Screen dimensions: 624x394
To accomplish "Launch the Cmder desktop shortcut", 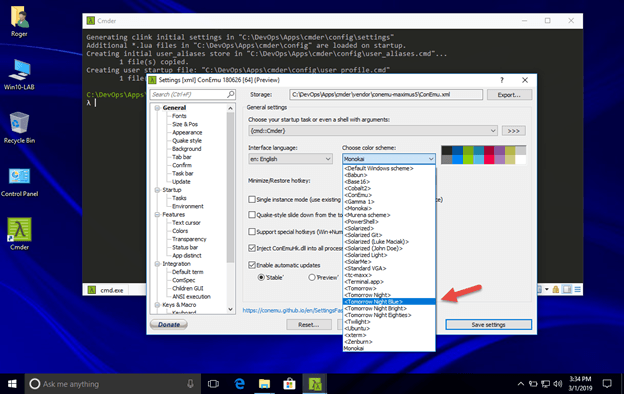I will pyautogui.click(x=19, y=234).
